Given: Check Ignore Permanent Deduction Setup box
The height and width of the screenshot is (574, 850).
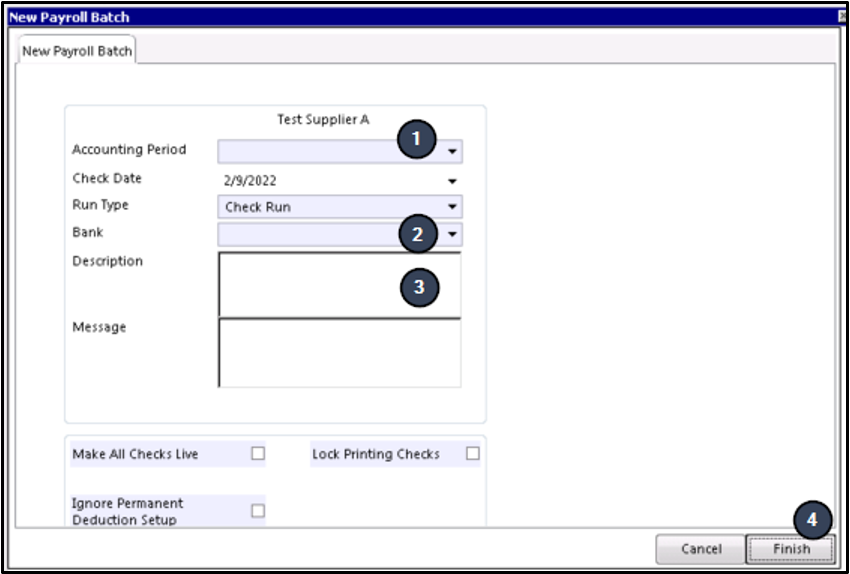Looking at the screenshot, I should (x=258, y=511).
